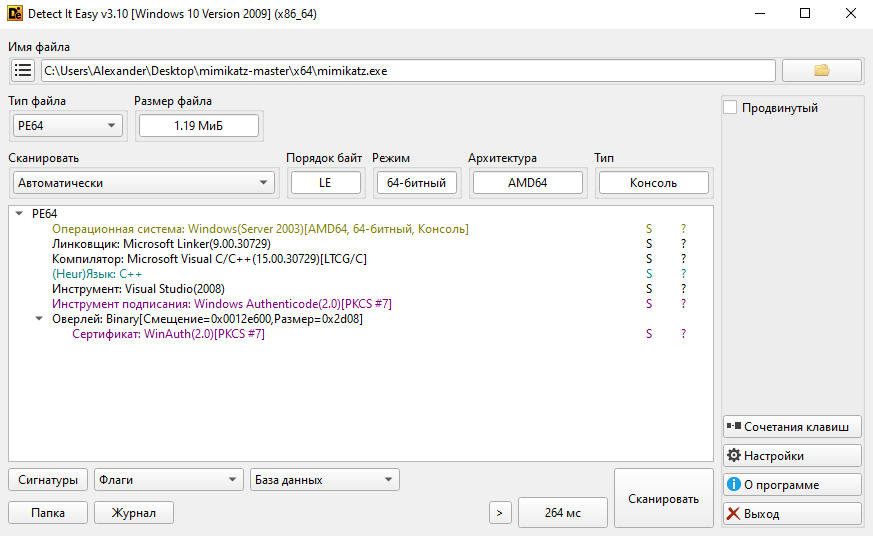Screen dimensions: 873x536
Task: Open the Тип файла PE64 dropdown
Action: 67,126
